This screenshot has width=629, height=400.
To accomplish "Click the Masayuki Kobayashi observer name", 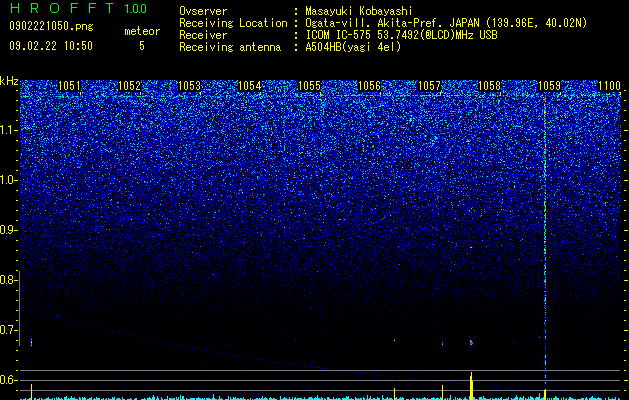I will (359, 11).
